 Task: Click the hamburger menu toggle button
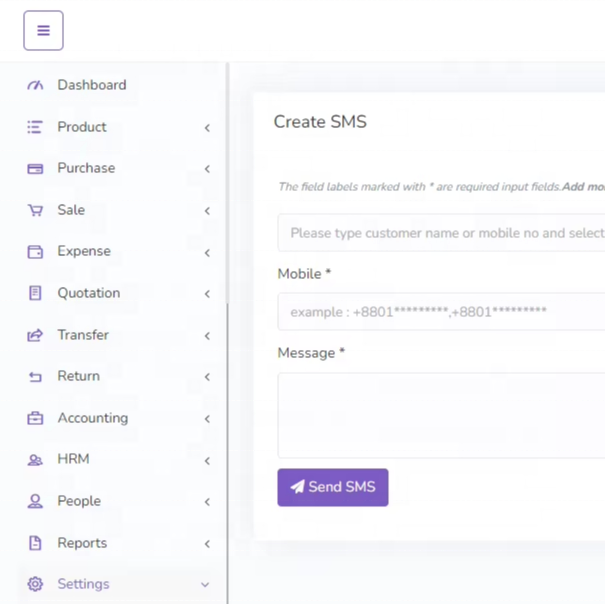point(43,31)
